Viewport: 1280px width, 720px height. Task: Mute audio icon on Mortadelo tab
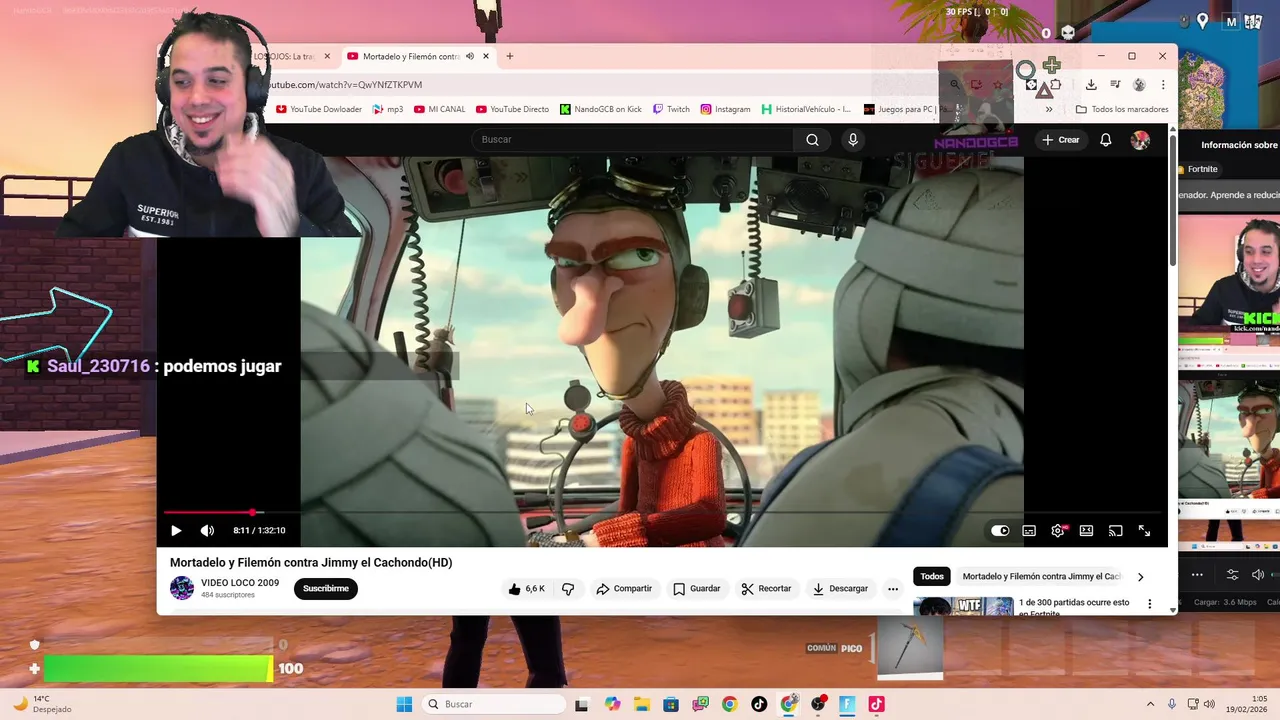pyautogui.click(x=469, y=57)
